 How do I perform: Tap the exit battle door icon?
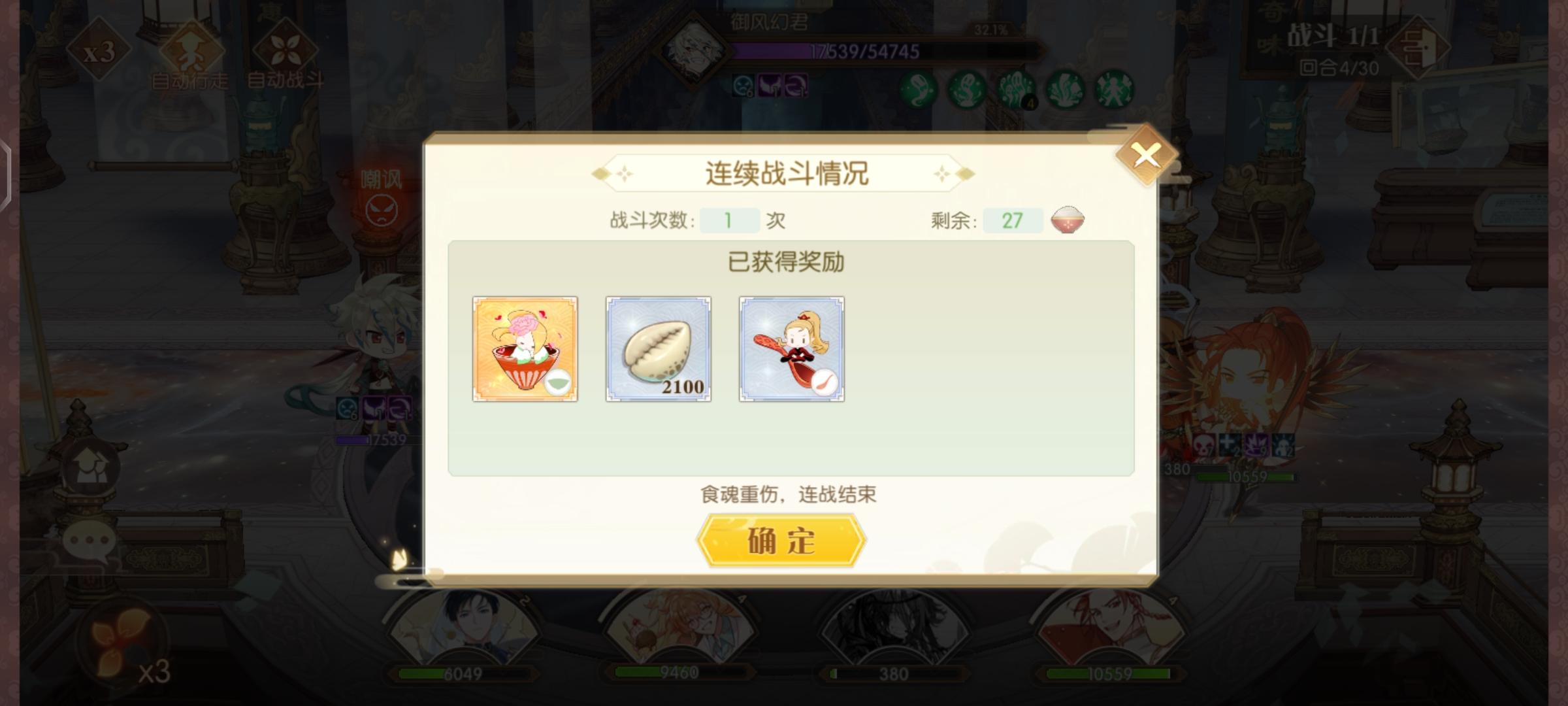pyautogui.click(x=1418, y=47)
